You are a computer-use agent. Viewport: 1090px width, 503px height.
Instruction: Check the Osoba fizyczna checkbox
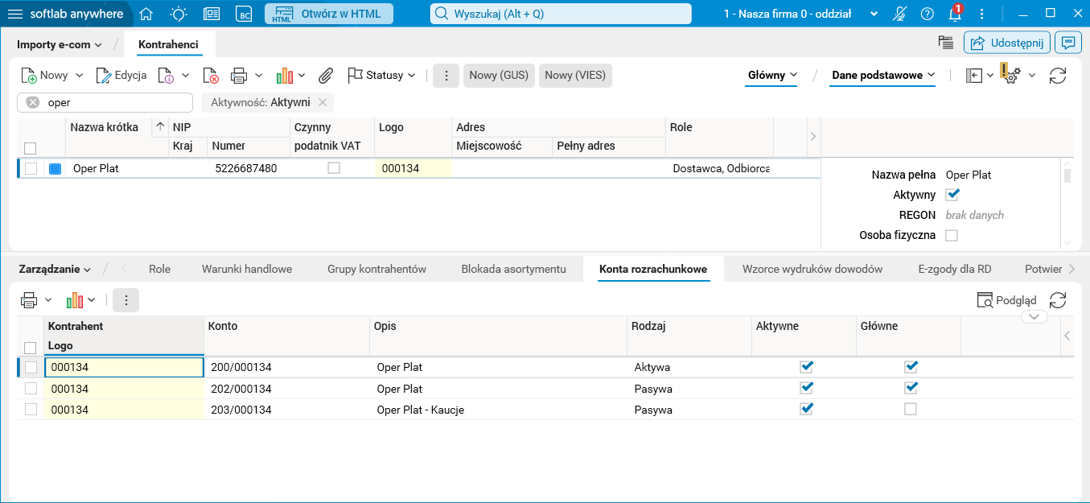(951, 235)
